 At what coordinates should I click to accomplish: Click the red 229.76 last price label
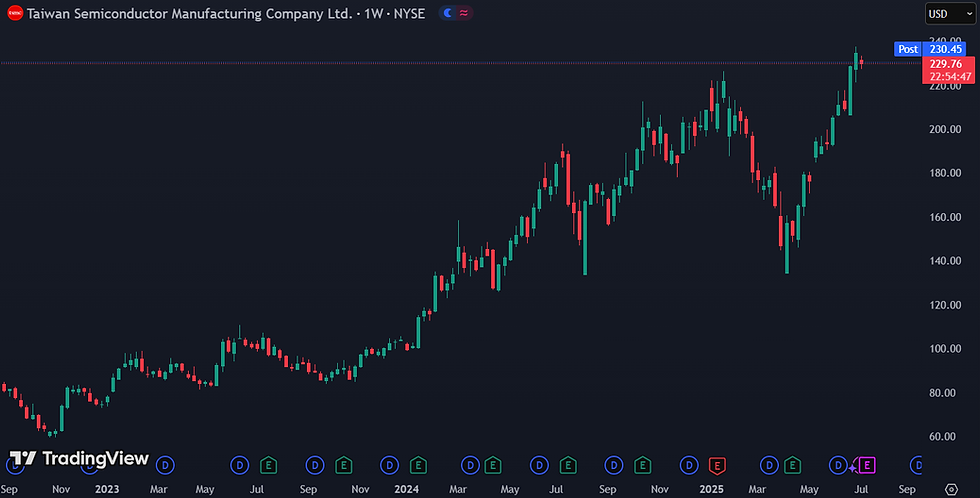pos(946,64)
